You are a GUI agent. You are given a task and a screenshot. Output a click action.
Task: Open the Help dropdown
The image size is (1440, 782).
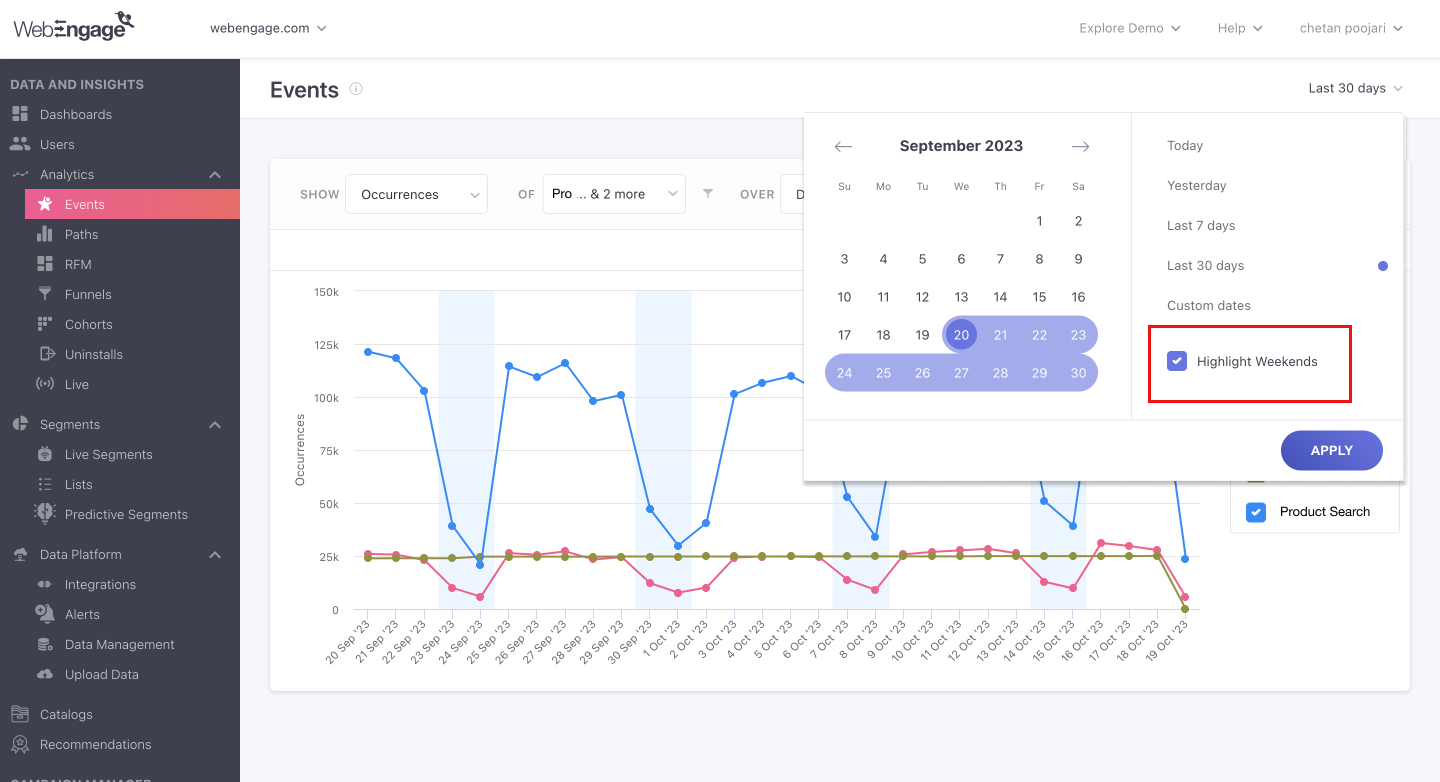(x=1240, y=28)
